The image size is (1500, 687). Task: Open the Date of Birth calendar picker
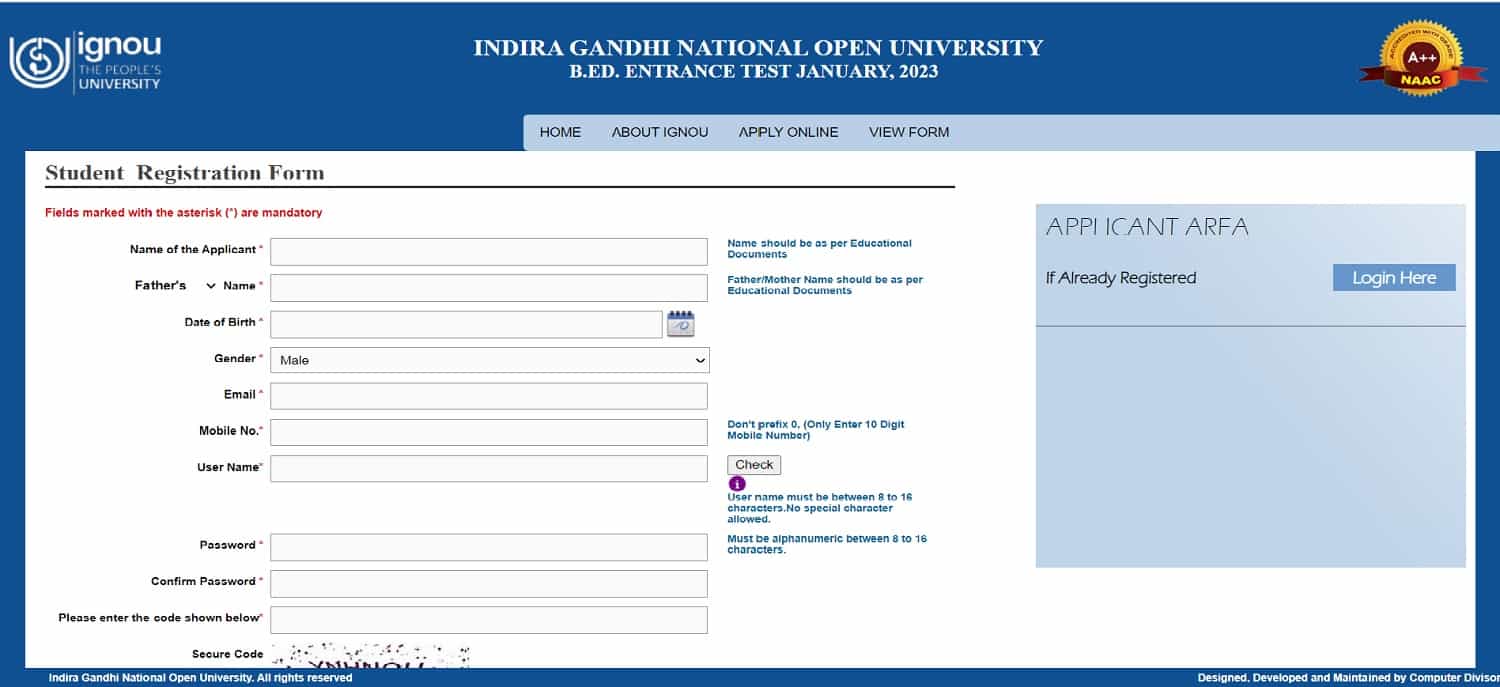point(681,322)
